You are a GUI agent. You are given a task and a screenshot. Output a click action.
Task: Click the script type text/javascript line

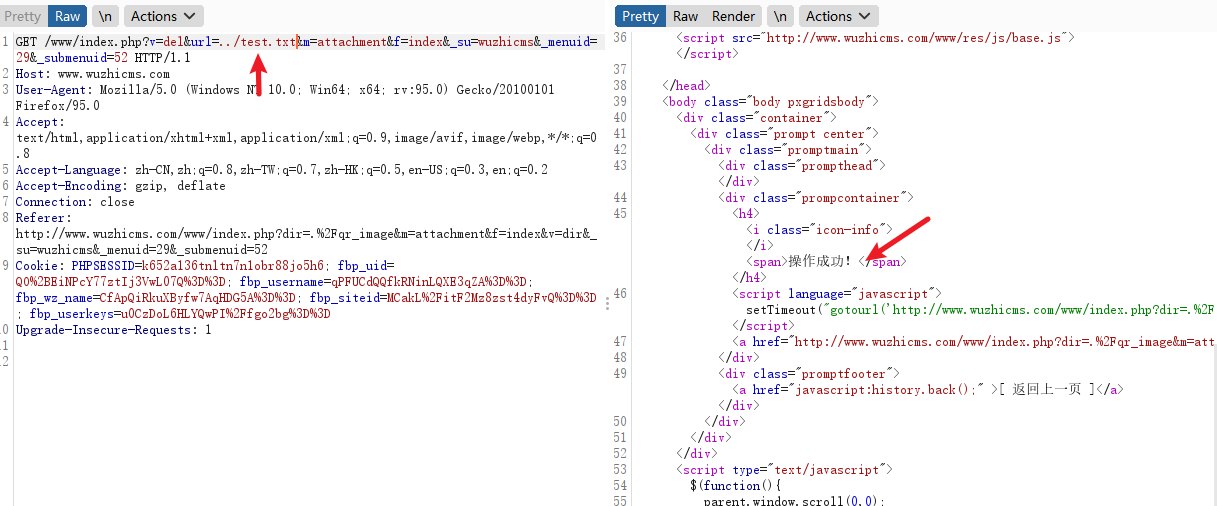(785, 470)
